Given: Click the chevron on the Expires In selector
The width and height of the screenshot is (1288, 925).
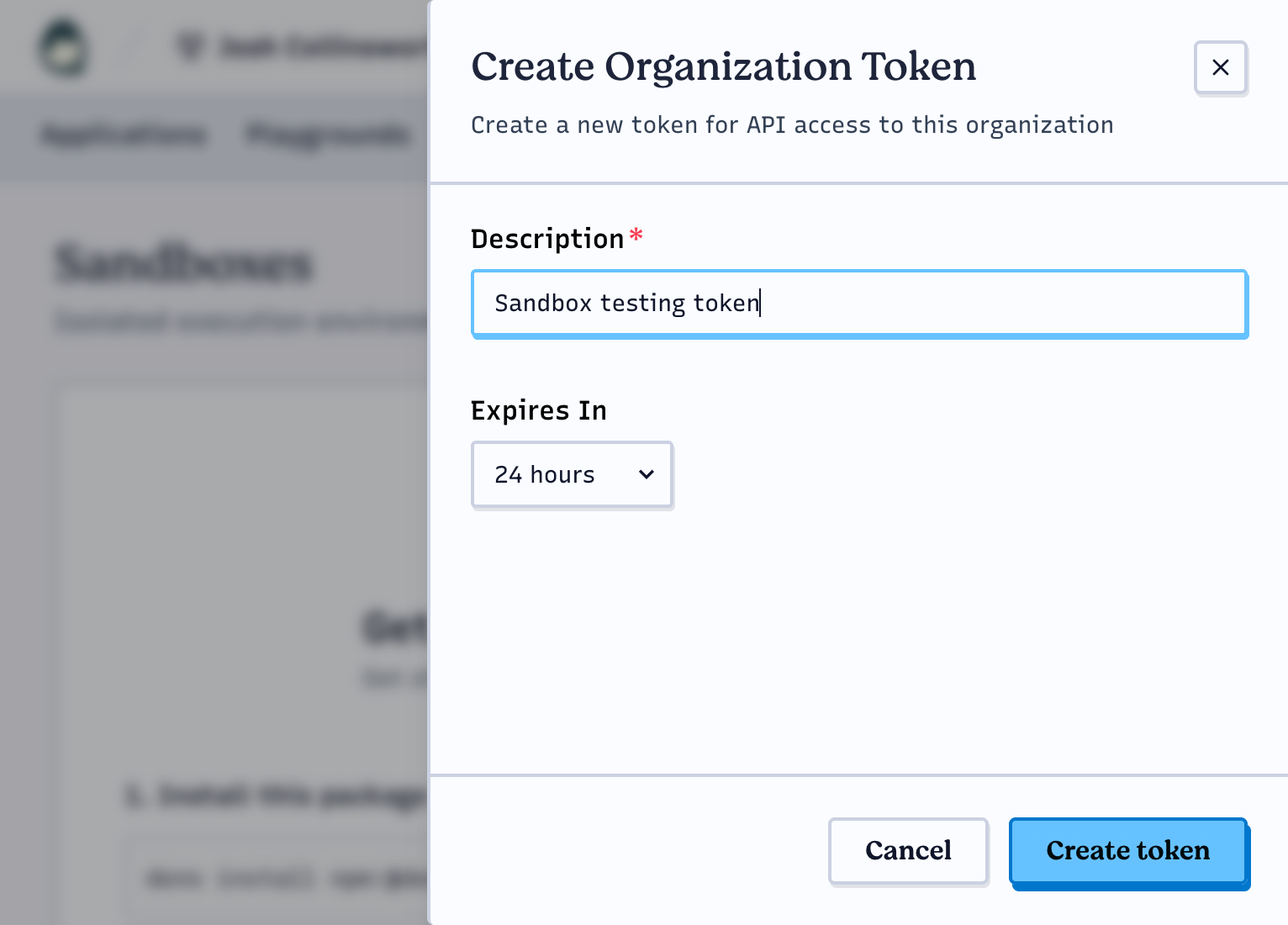Looking at the screenshot, I should 646,474.
